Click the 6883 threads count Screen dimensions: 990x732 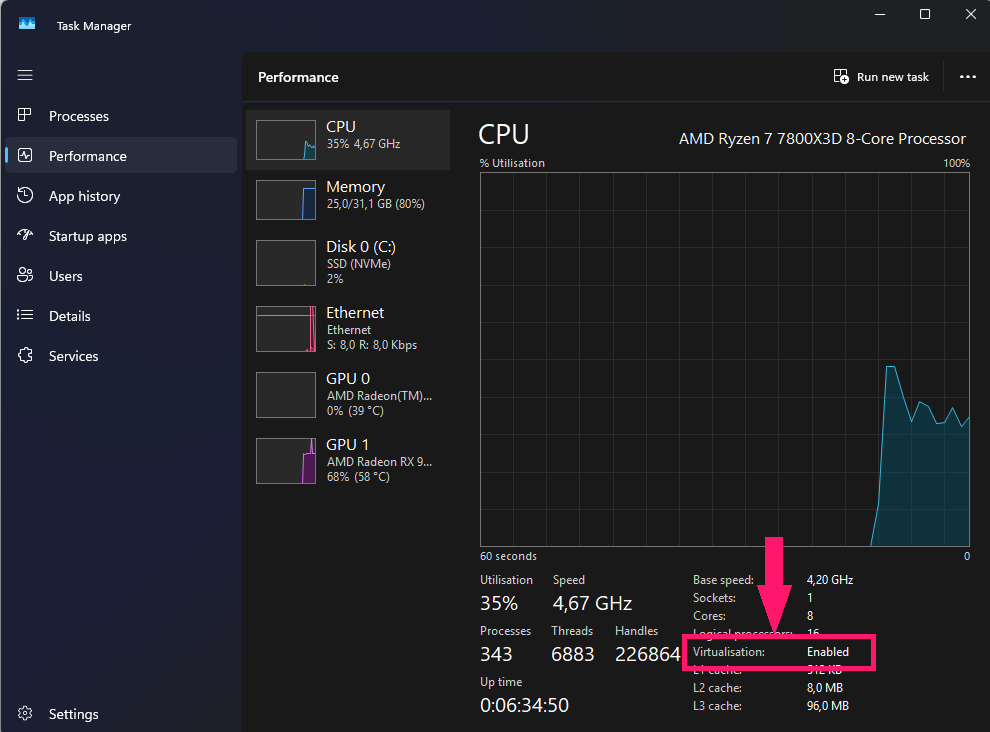pyautogui.click(x=572, y=654)
